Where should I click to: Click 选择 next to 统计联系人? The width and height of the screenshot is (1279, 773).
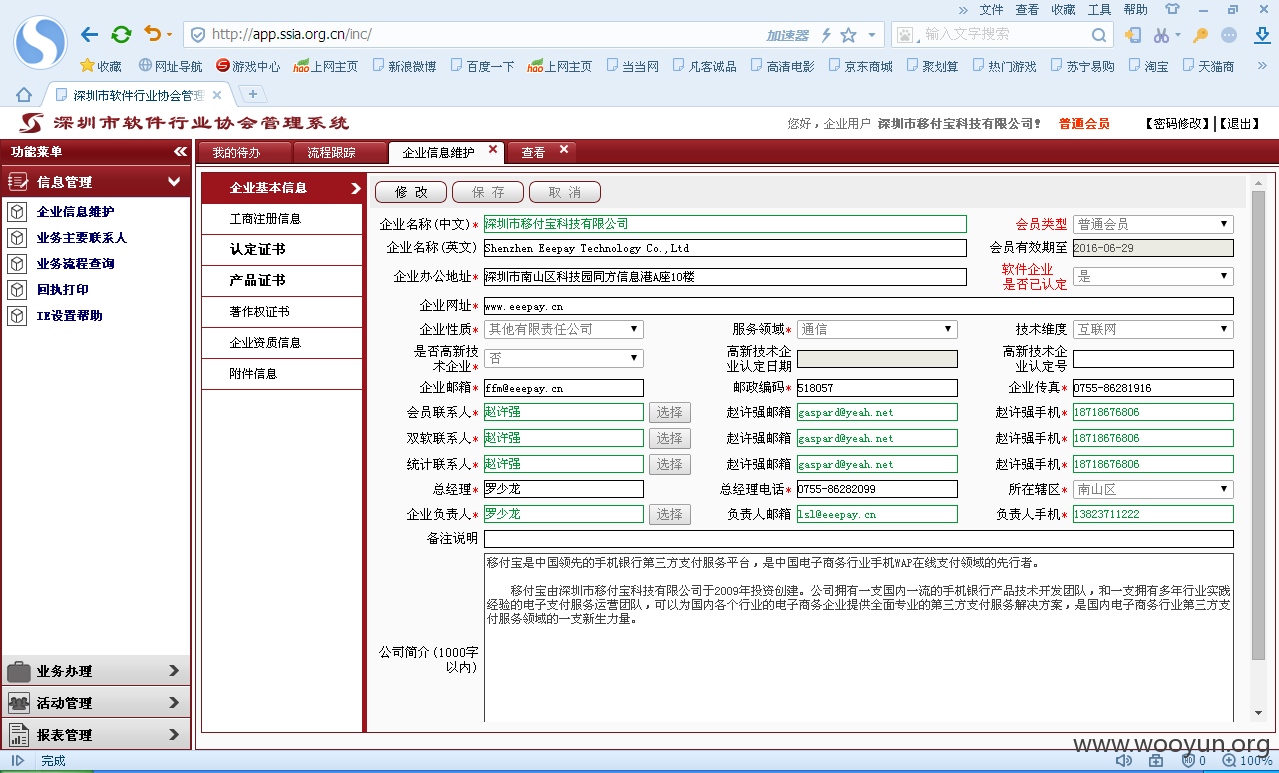pos(670,464)
